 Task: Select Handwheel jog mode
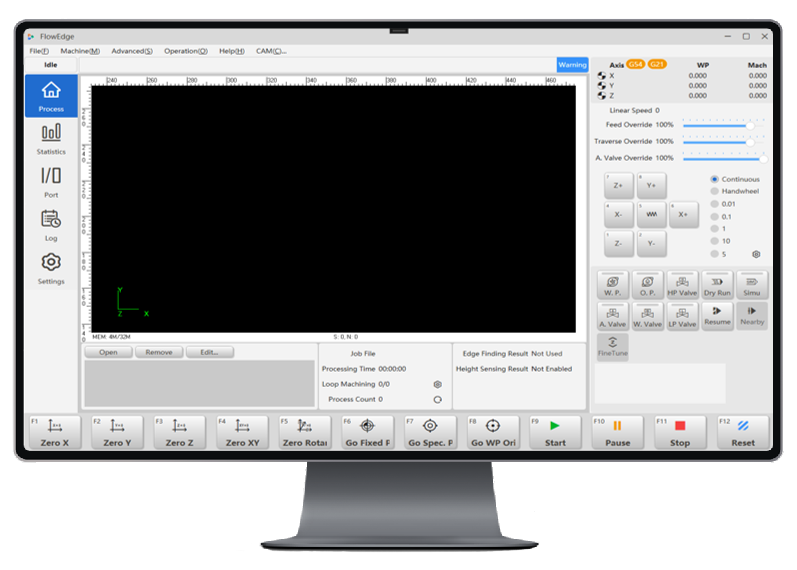click(x=714, y=191)
